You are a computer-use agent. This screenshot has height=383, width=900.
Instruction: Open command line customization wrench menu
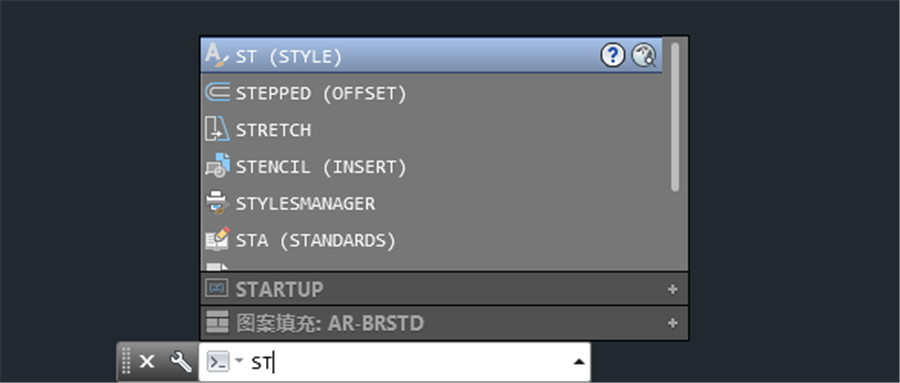(181, 362)
